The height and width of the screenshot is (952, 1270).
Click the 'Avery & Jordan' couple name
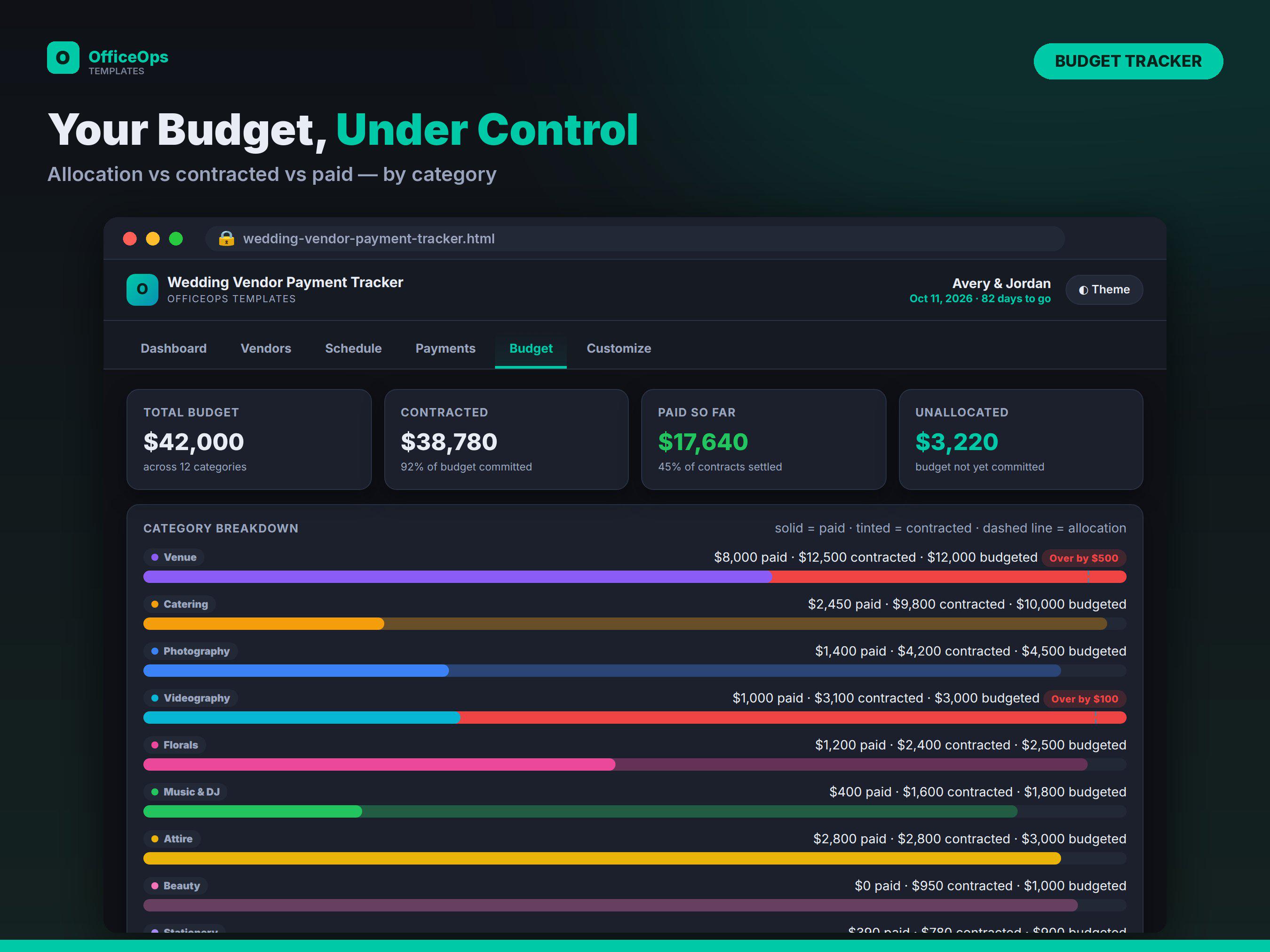(1001, 283)
